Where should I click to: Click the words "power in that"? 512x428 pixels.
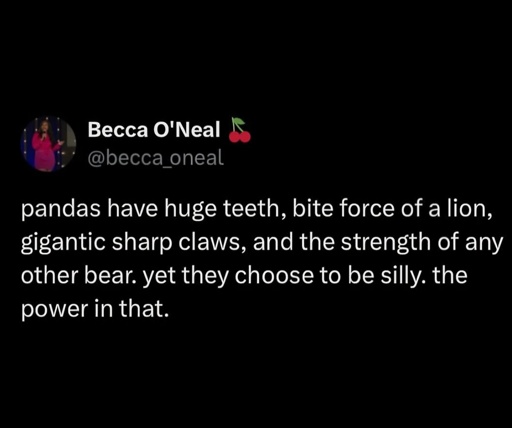[95, 310]
